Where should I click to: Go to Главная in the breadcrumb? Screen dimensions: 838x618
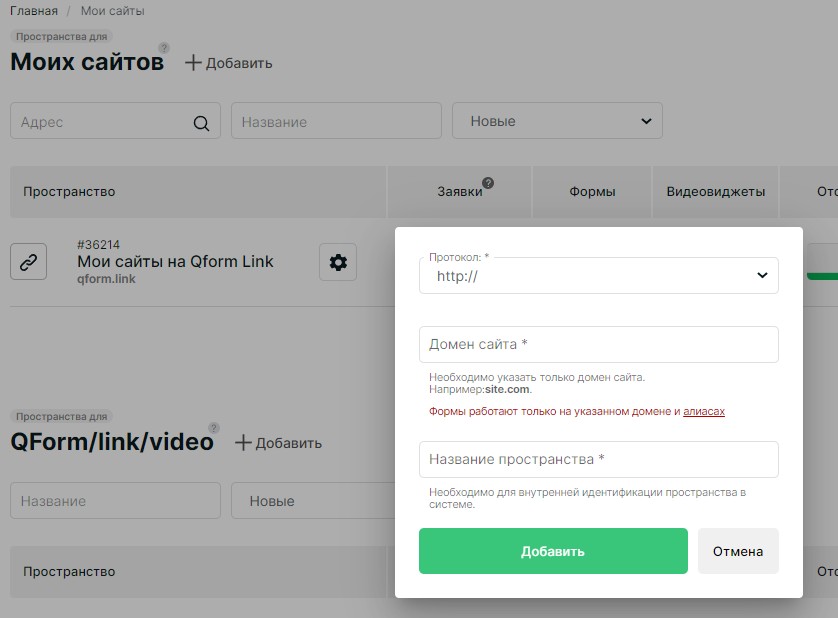tap(33, 11)
